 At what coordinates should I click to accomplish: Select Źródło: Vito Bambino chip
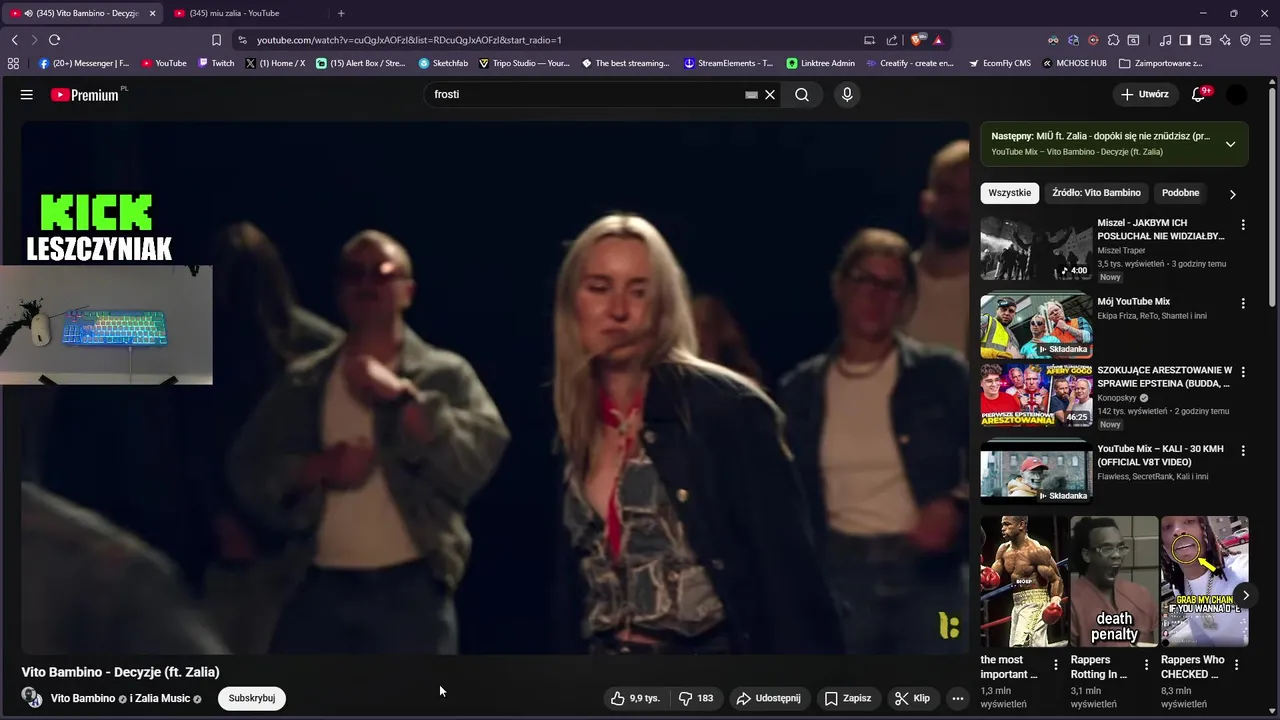pos(1096,193)
